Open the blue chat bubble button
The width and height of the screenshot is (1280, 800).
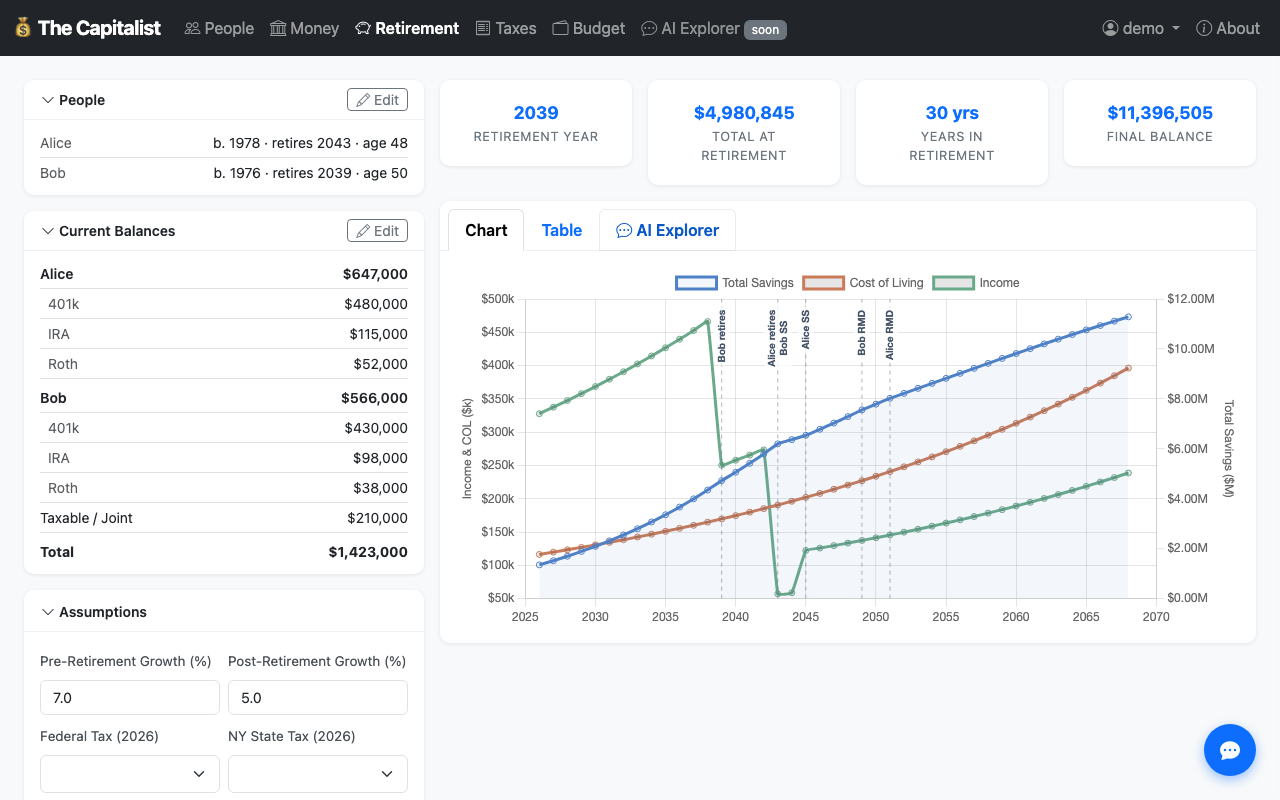tap(1229, 750)
